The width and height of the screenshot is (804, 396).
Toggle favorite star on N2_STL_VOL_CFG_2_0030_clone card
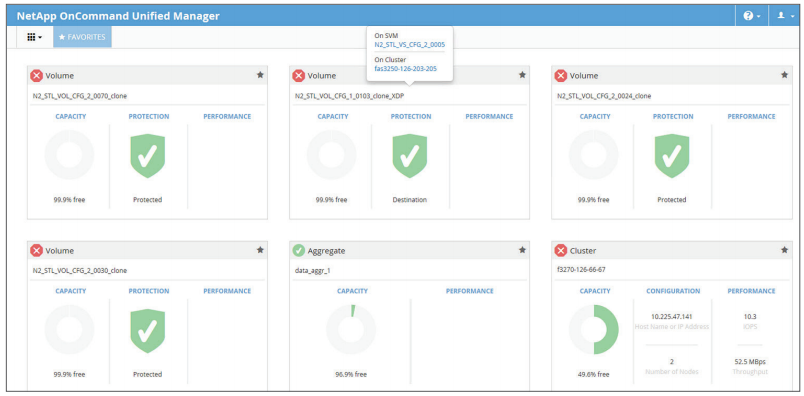(260, 250)
